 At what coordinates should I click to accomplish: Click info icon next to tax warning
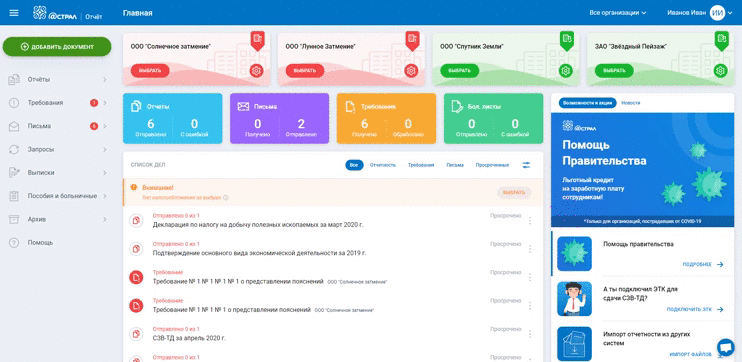226,198
